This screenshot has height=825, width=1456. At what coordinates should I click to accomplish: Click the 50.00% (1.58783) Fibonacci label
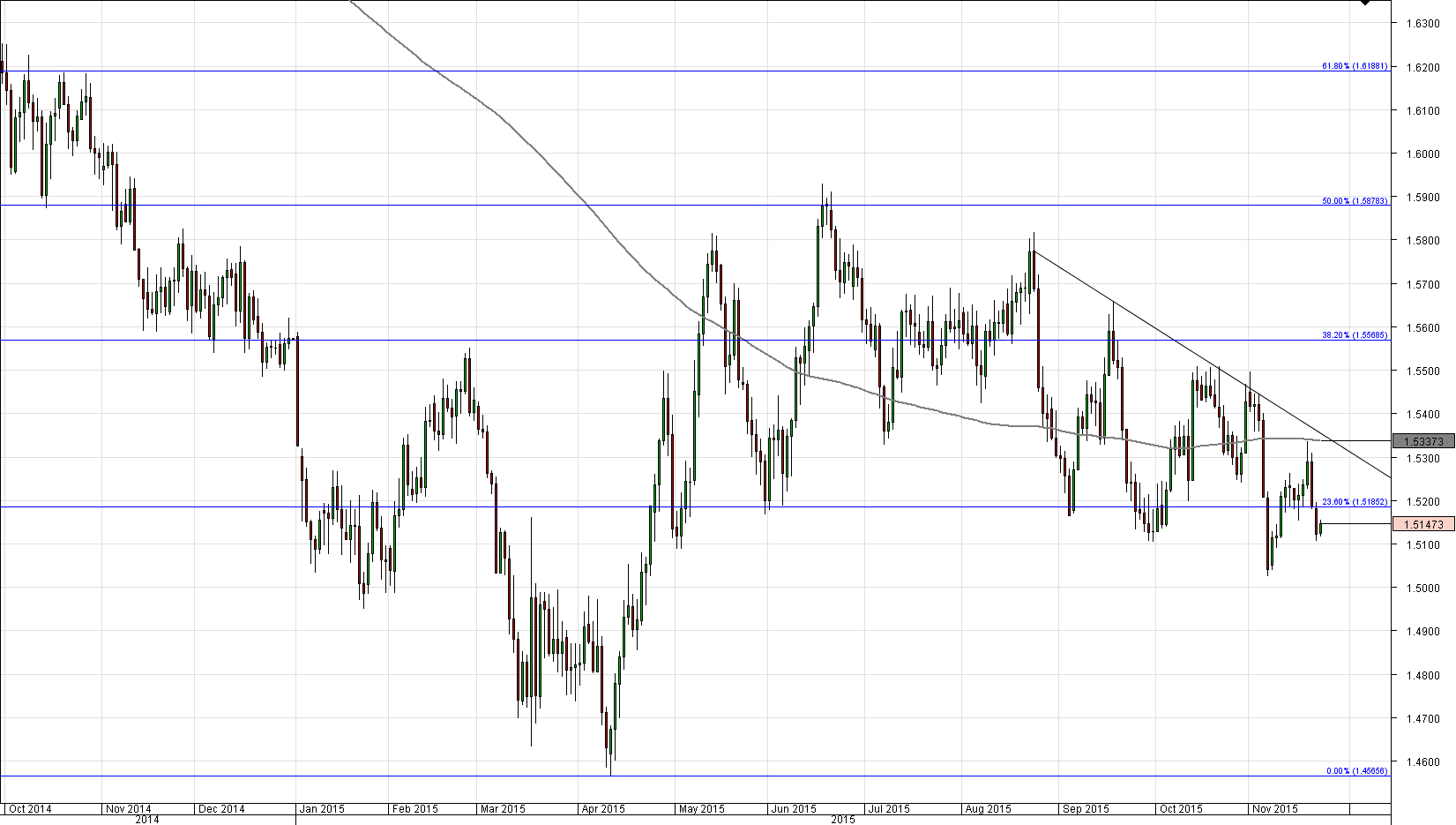(x=1355, y=201)
